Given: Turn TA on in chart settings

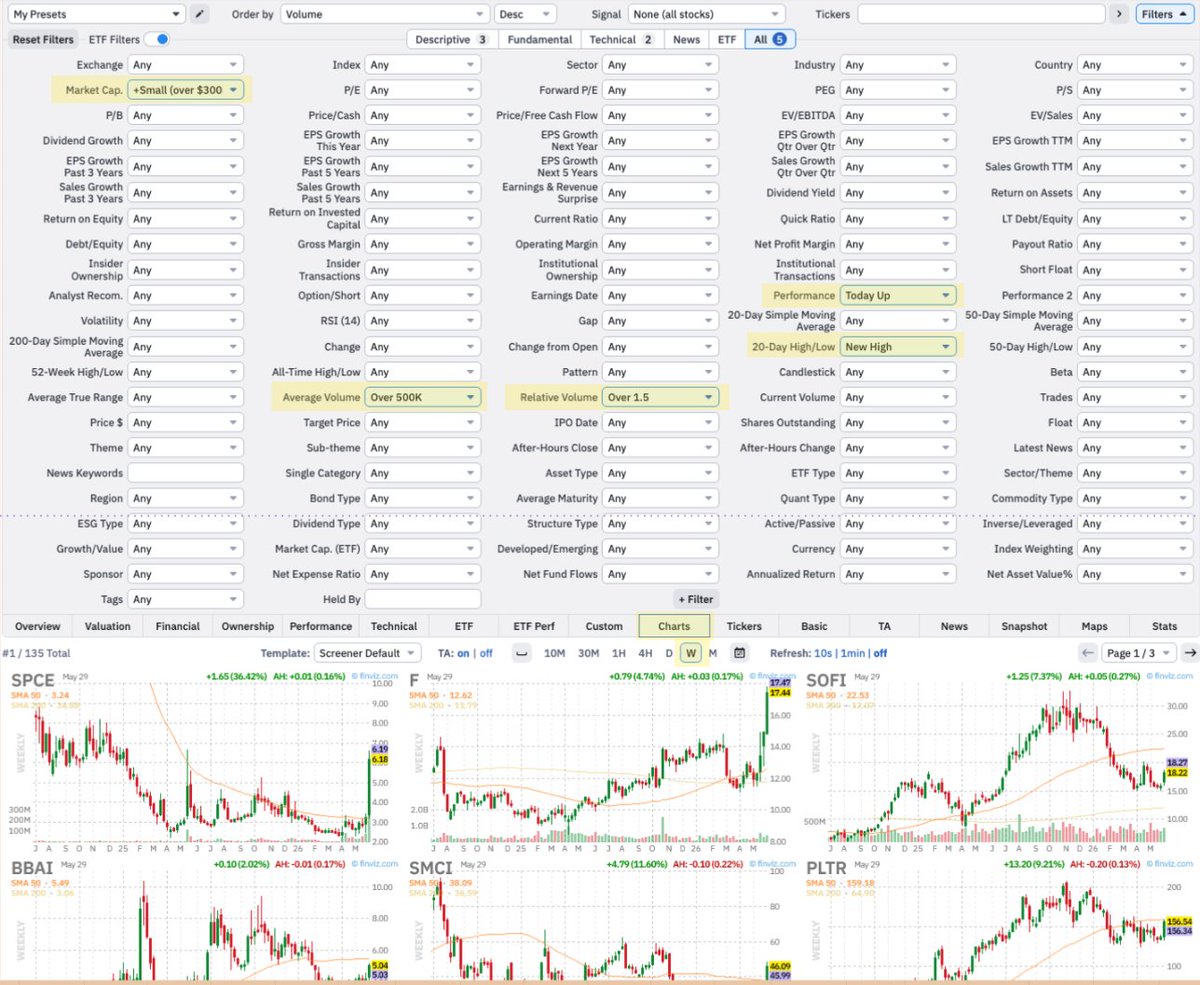Looking at the screenshot, I should pos(463,653).
